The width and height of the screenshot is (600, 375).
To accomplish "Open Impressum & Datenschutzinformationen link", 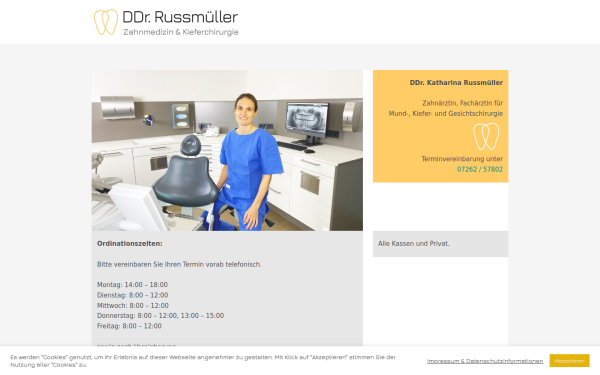I will pyautogui.click(x=485, y=361).
